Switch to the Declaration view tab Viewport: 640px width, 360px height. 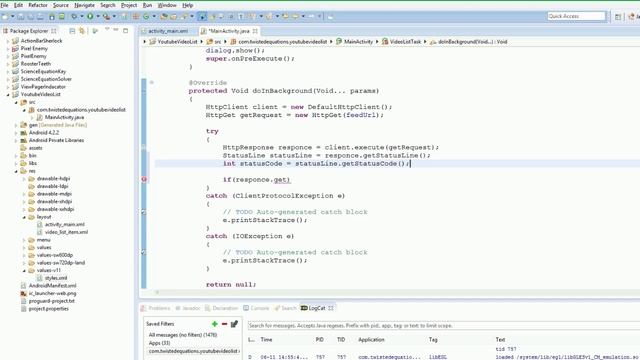222,308
